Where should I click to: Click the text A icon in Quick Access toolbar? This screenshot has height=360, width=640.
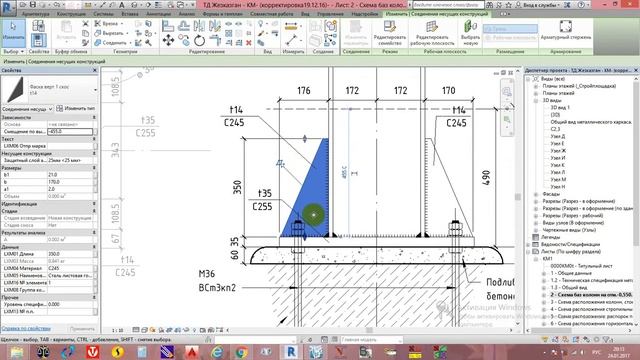[x=122, y=5]
